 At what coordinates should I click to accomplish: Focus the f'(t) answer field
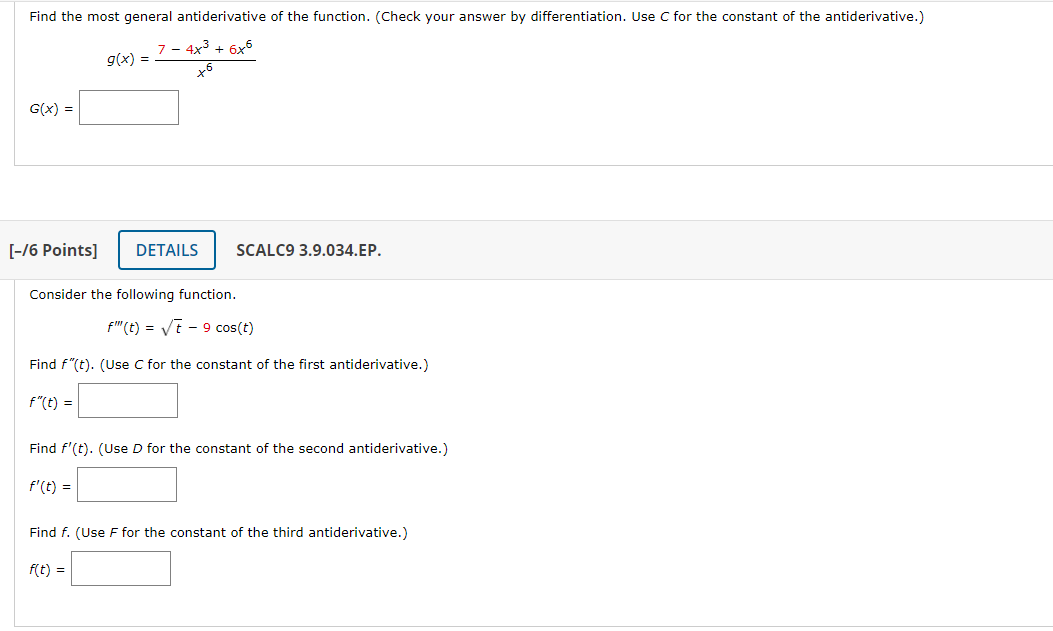pyautogui.click(x=127, y=485)
